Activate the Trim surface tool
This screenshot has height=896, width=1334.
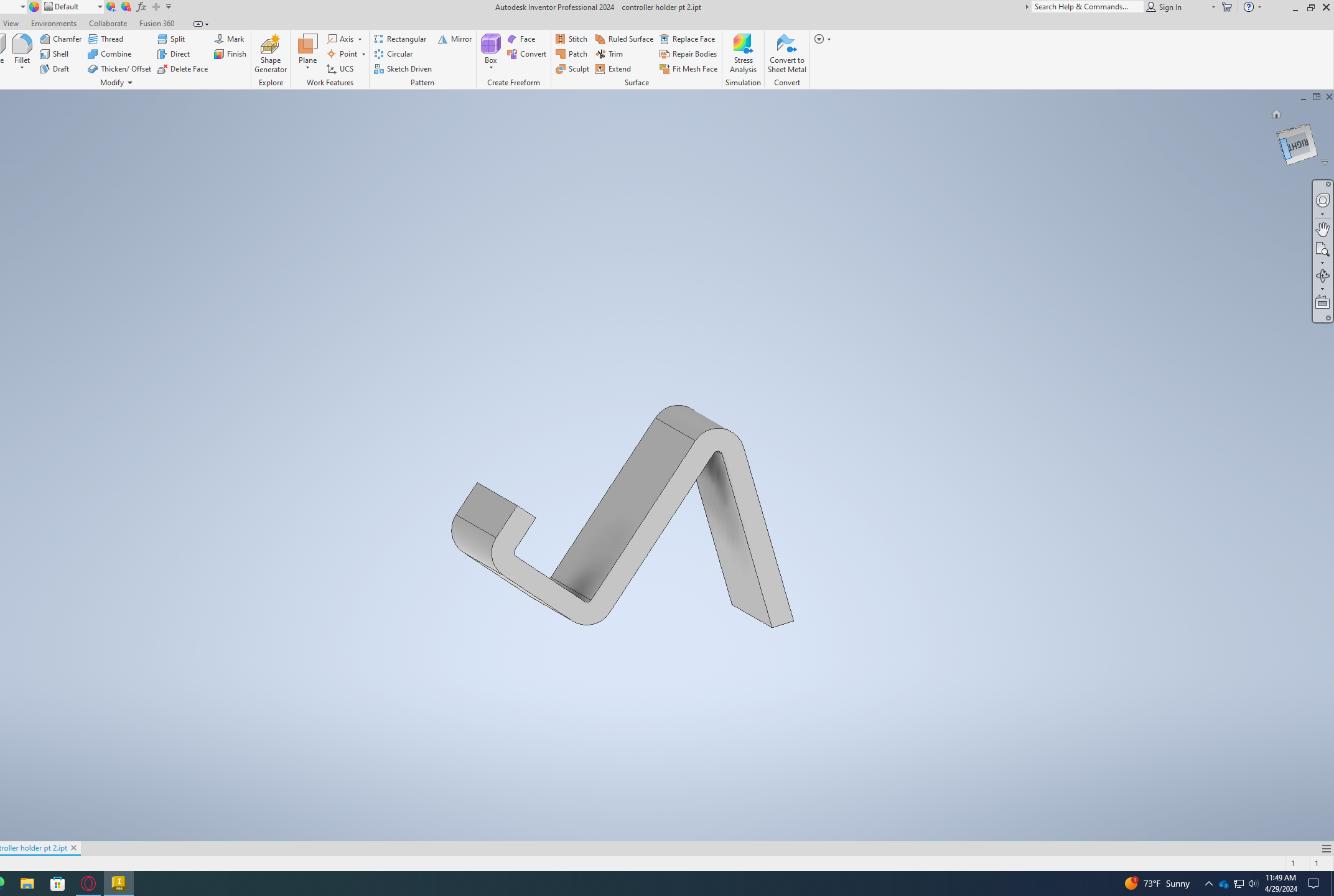tap(609, 54)
